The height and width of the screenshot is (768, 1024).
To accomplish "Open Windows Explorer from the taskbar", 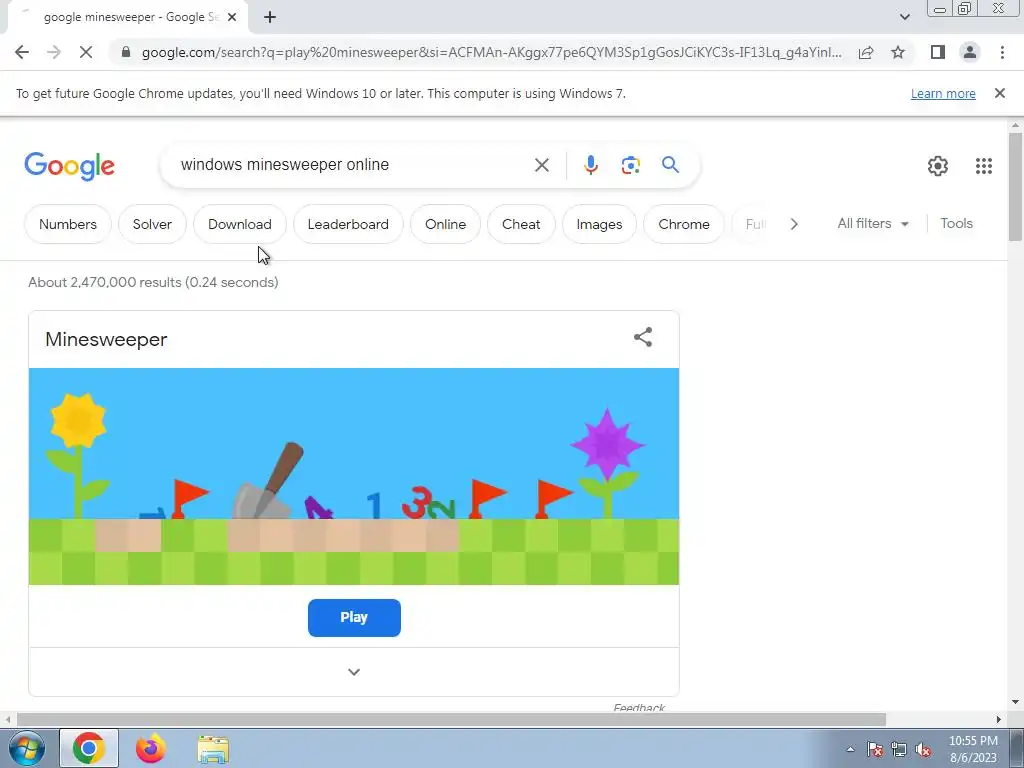I will coord(213,749).
